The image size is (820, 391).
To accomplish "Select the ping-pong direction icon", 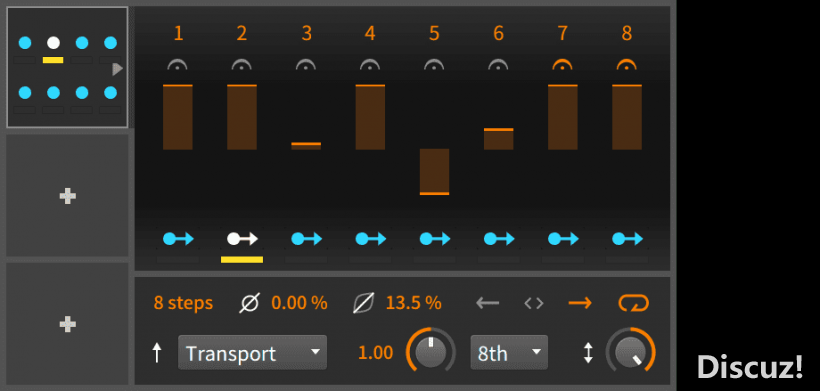I will (x=534, y=303).
